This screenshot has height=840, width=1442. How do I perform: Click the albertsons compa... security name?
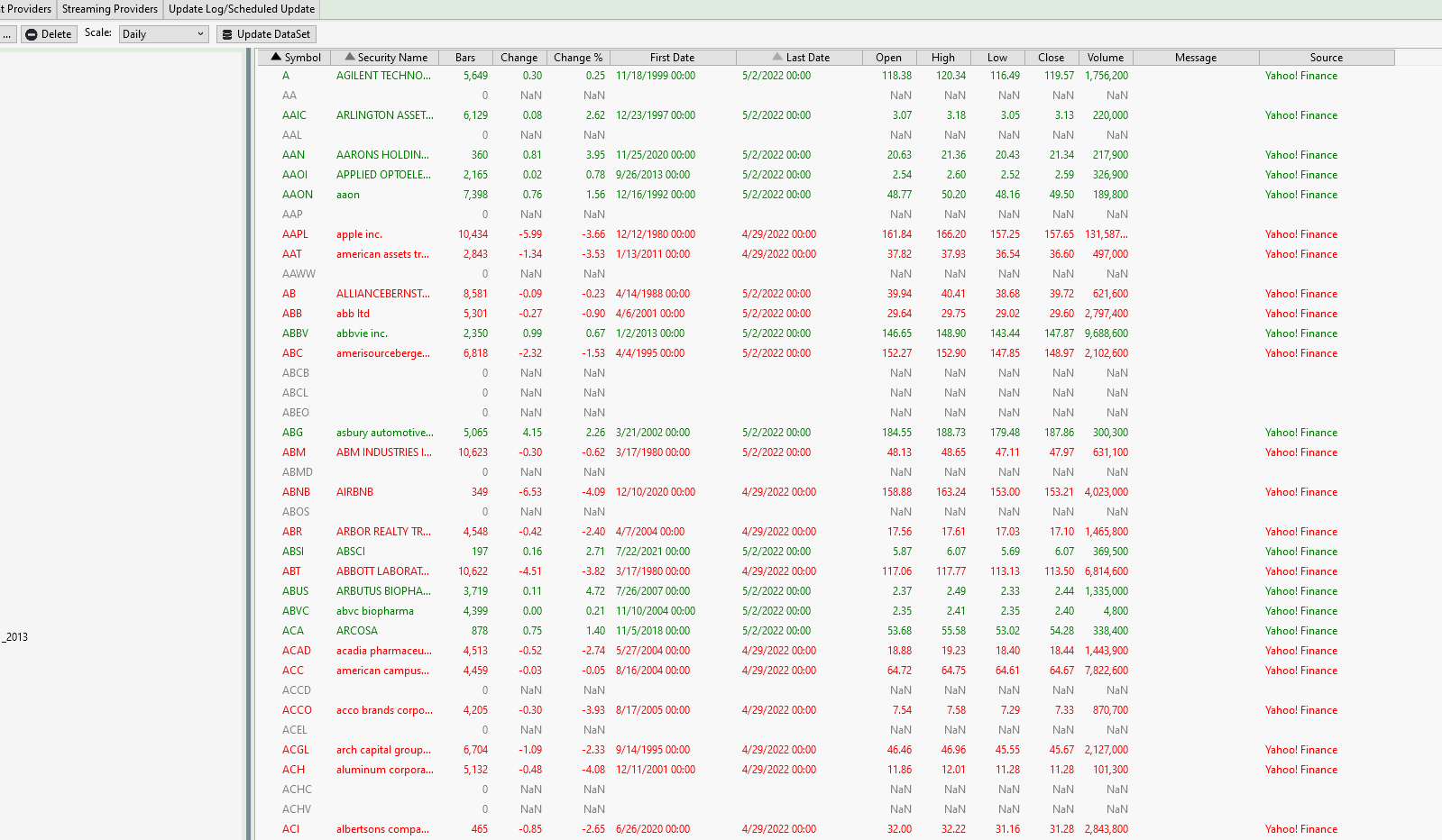pos(382,829)
